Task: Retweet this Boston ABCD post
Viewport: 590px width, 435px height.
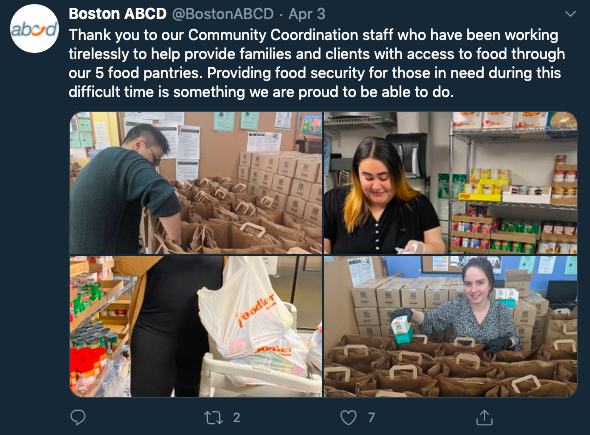Action: [x=213, y=418]
